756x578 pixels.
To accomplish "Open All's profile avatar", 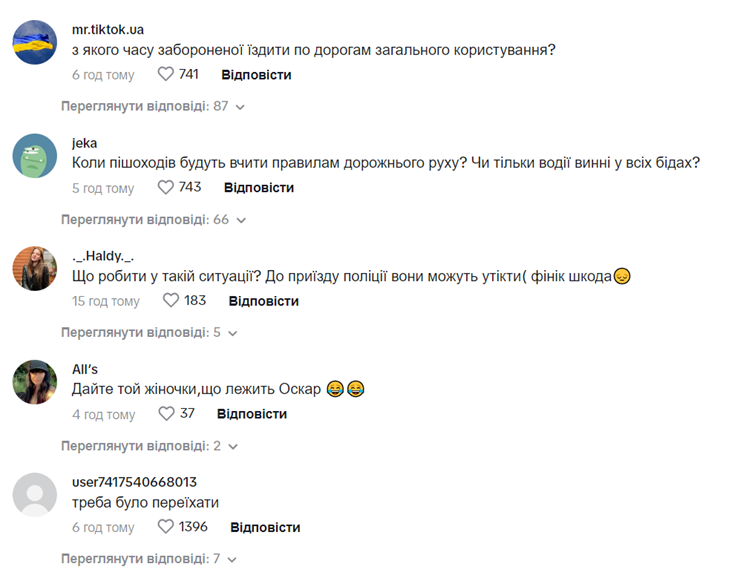I will (35, 381).
